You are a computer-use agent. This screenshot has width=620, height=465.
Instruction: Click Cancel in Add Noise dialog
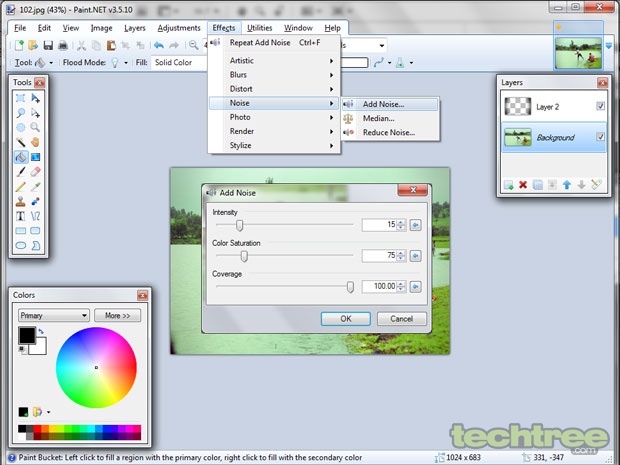(402, 319)
